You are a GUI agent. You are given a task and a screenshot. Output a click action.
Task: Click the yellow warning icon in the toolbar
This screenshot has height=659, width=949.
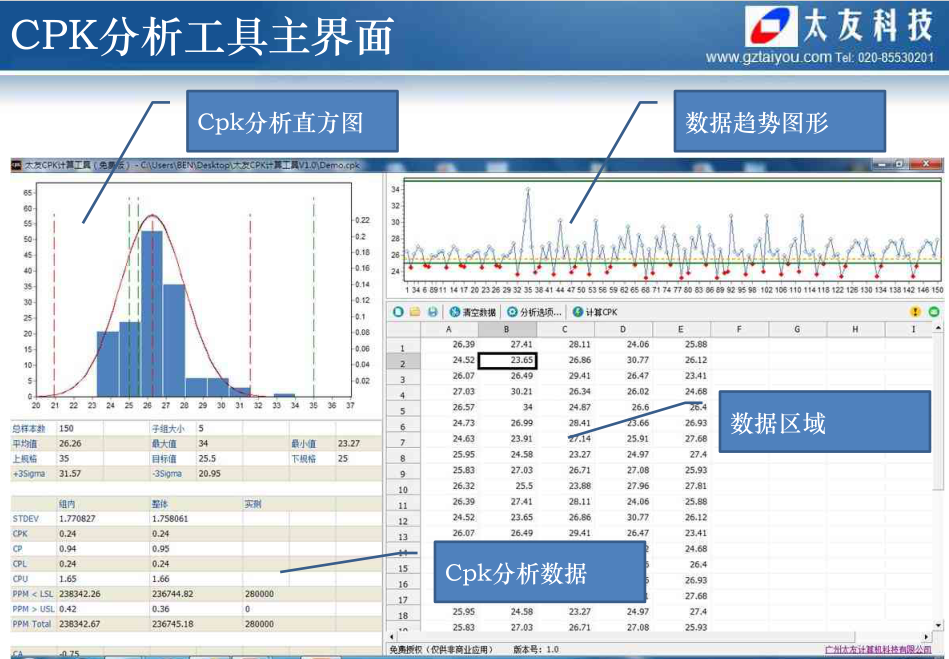pyautogui.click(x=915, y=312)
